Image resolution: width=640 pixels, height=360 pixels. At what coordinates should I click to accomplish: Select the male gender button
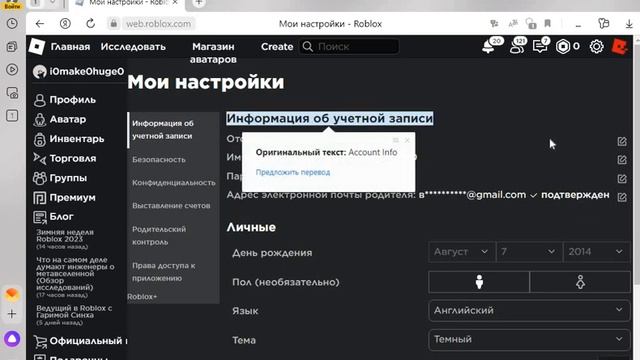coord(479,282)
